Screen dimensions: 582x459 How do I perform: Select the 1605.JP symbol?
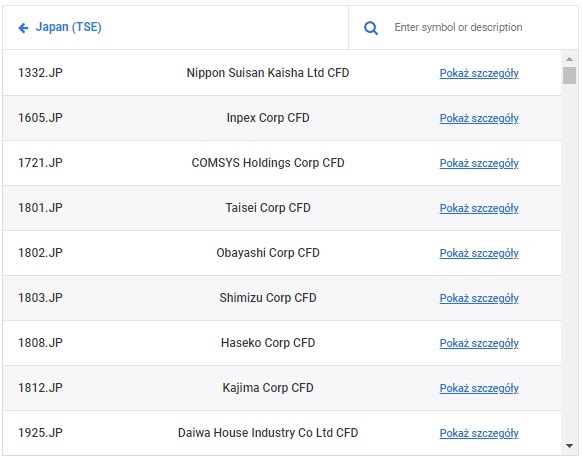40,118
